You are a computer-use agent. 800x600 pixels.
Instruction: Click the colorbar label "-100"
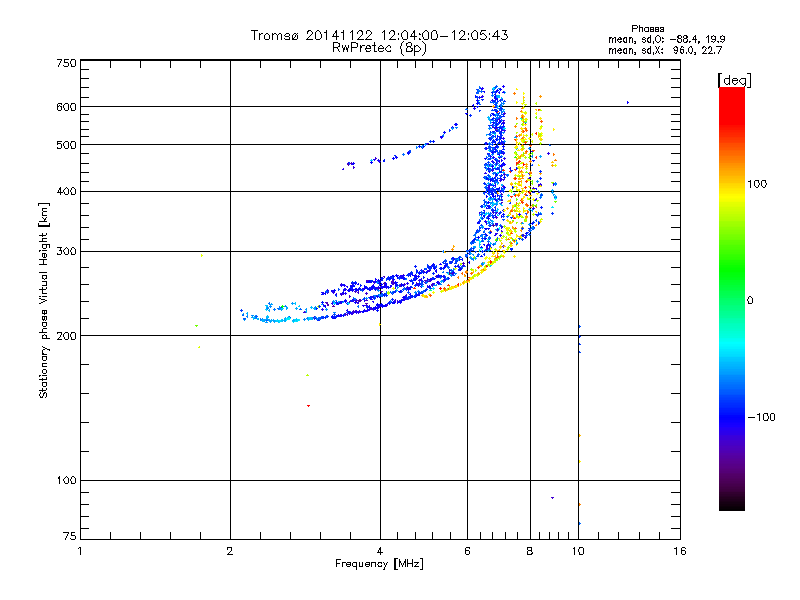coord(761,417)
